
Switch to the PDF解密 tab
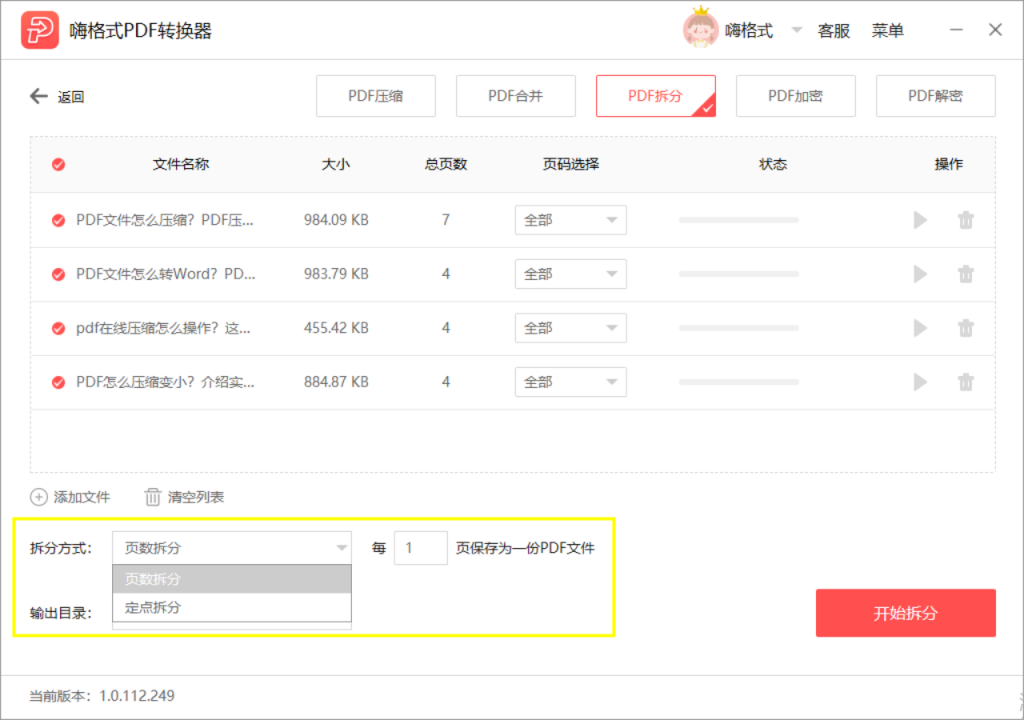(x=936, y=96)
